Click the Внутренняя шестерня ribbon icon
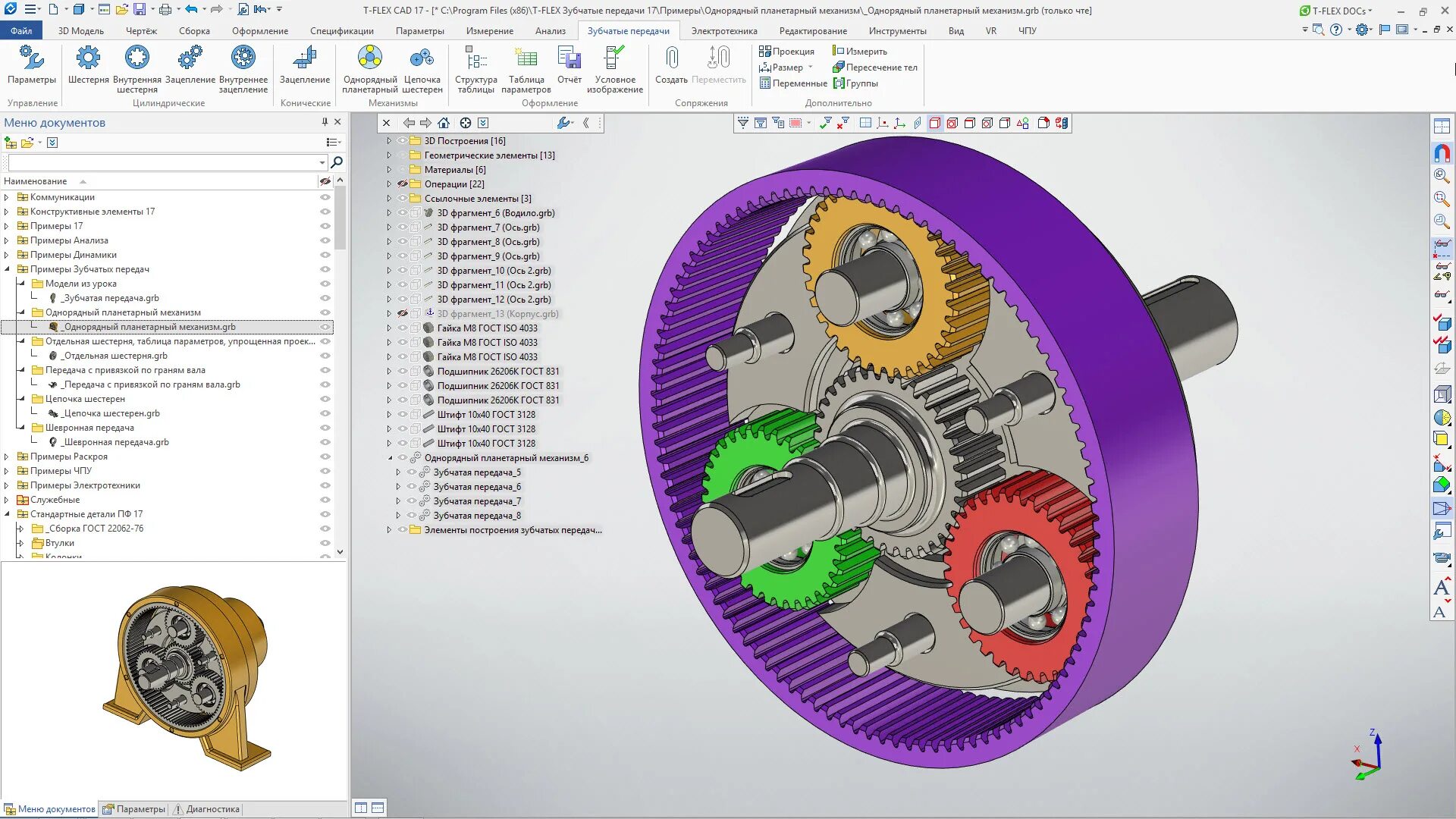Screen dimensions: 1456x819 pyautogui.click(x=136, y=58)
